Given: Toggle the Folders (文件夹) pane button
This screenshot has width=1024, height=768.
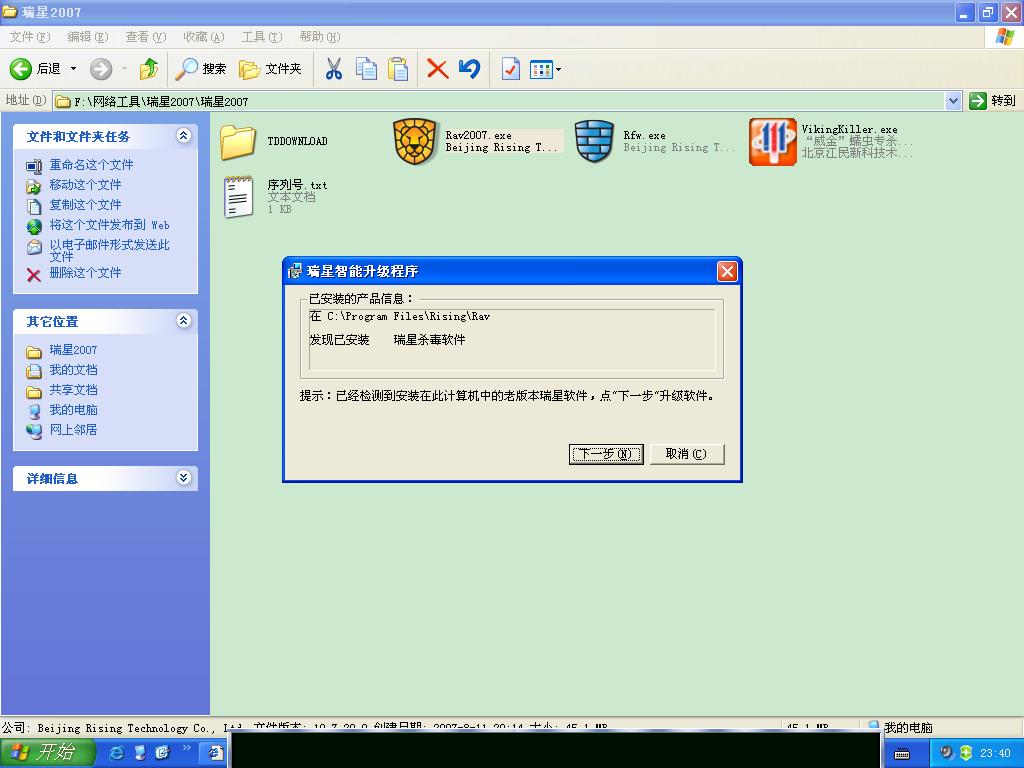Looking at the screenshot, I should (x=270, y=69).
